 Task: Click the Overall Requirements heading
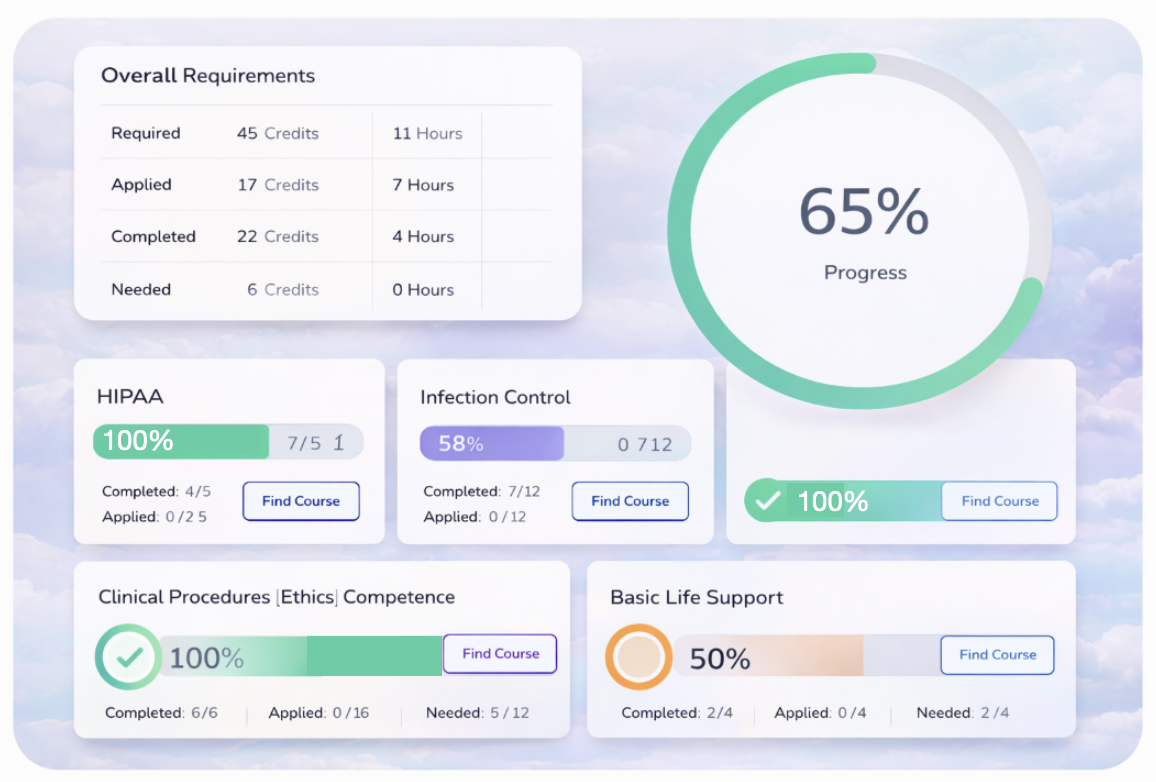[208, 75]
